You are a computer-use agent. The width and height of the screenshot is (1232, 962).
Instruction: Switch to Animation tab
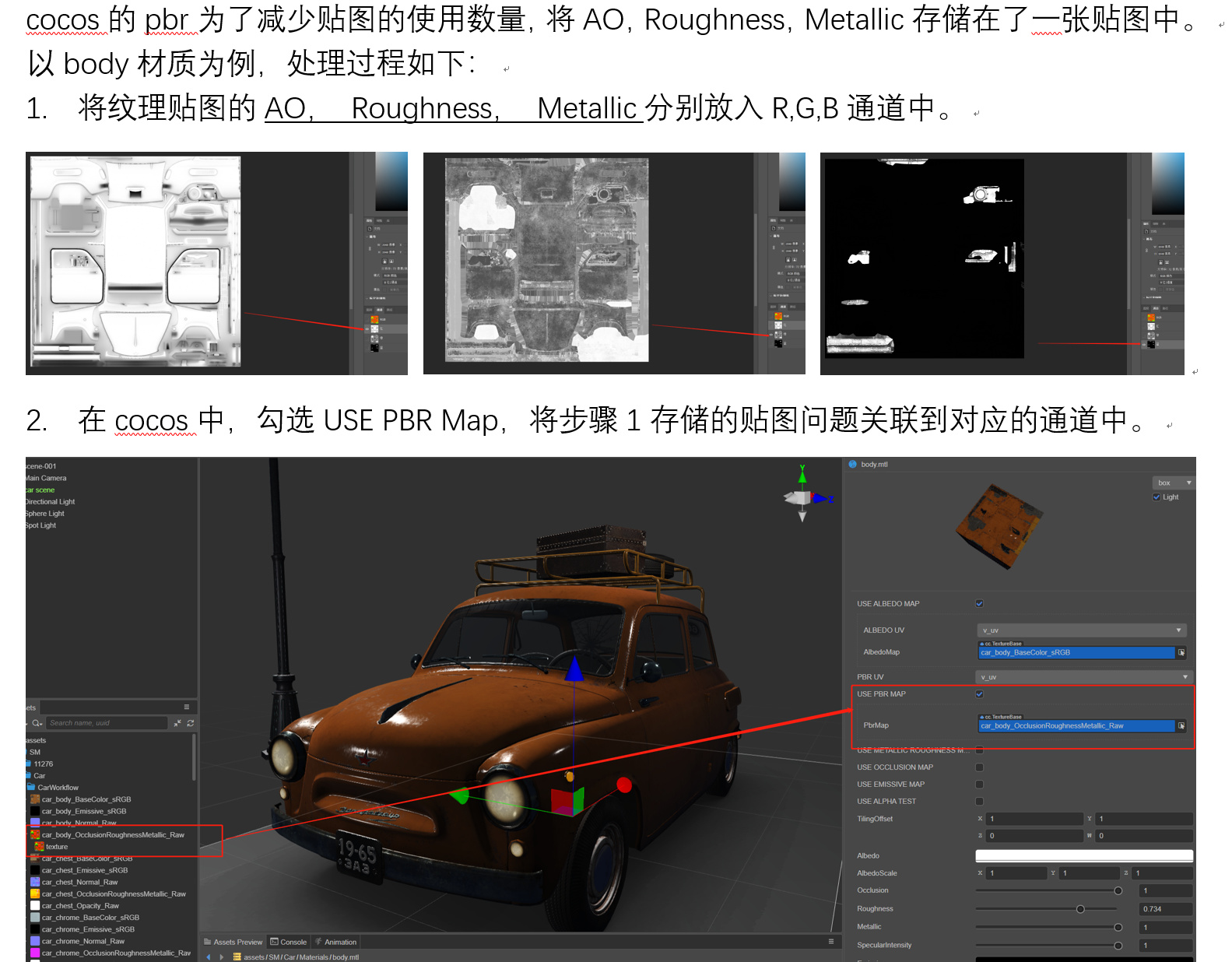[335, 942]
